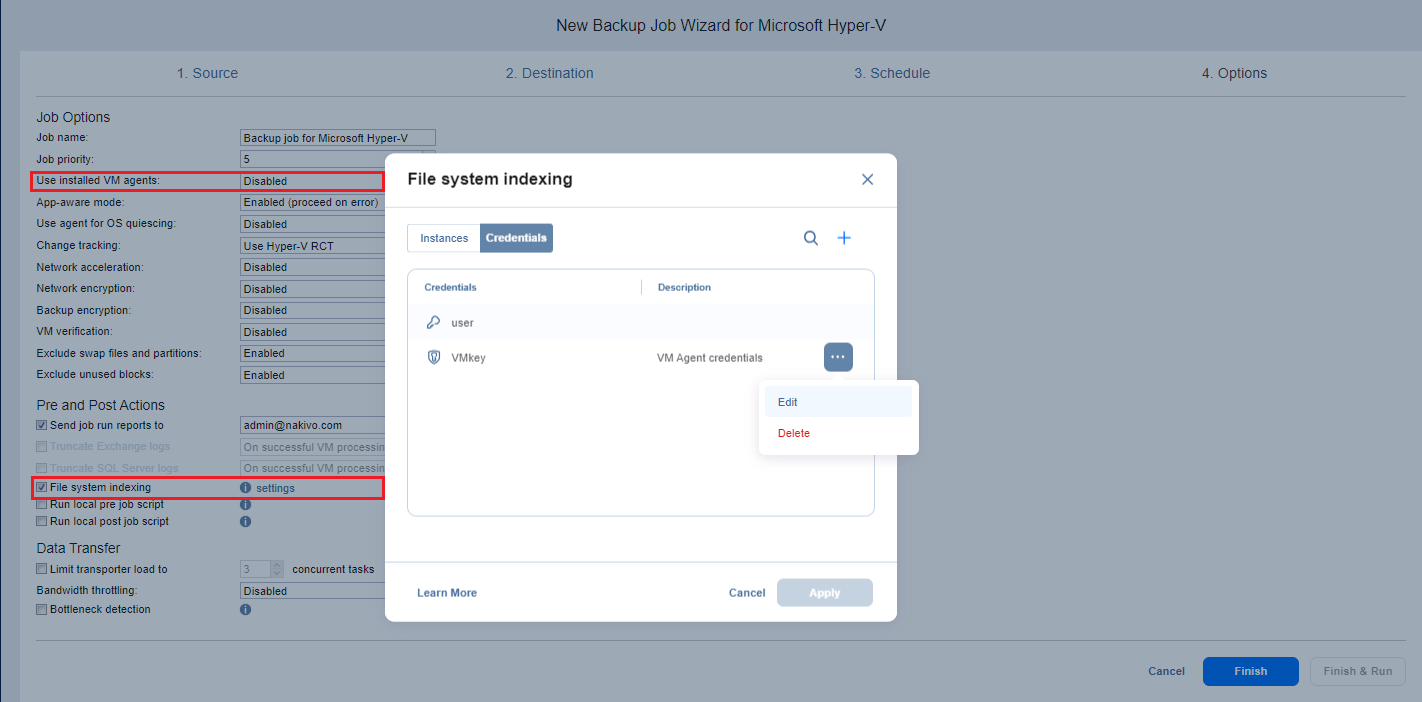Screen dimensions: 1422x702
Task: Click into the Job name field
Action: coord(337,138)
